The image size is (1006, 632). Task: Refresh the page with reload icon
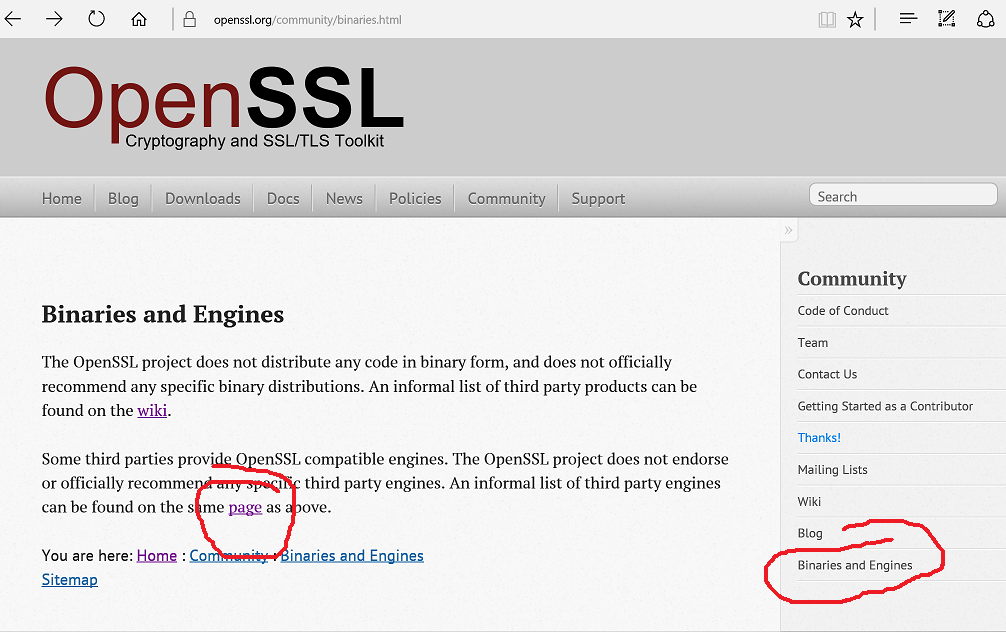click(96, 19)
